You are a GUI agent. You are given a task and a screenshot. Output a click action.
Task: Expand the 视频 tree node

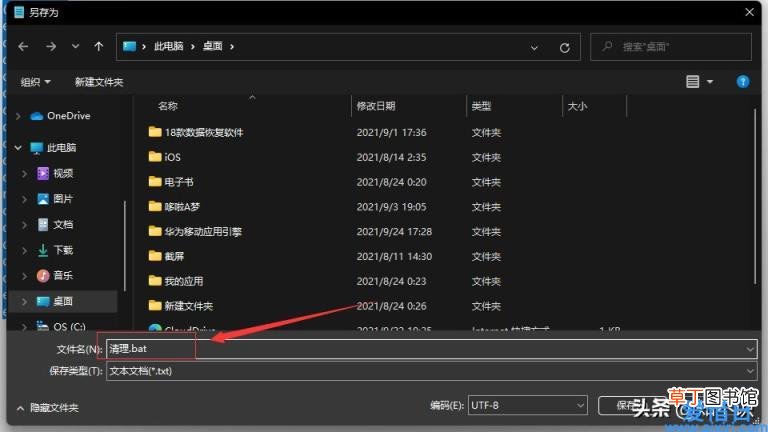pos(24,173)
